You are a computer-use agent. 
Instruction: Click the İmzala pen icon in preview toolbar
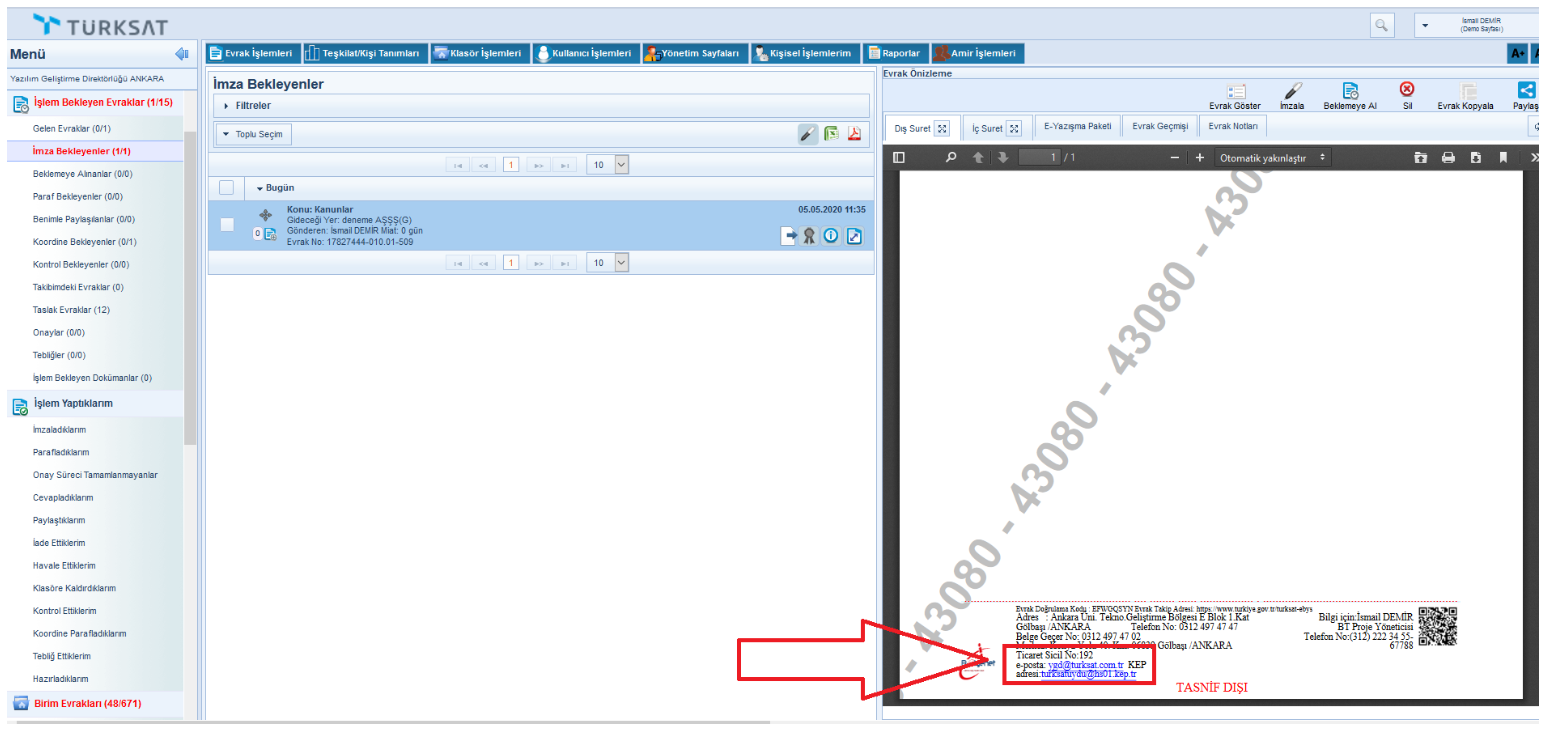[1292, 91]
